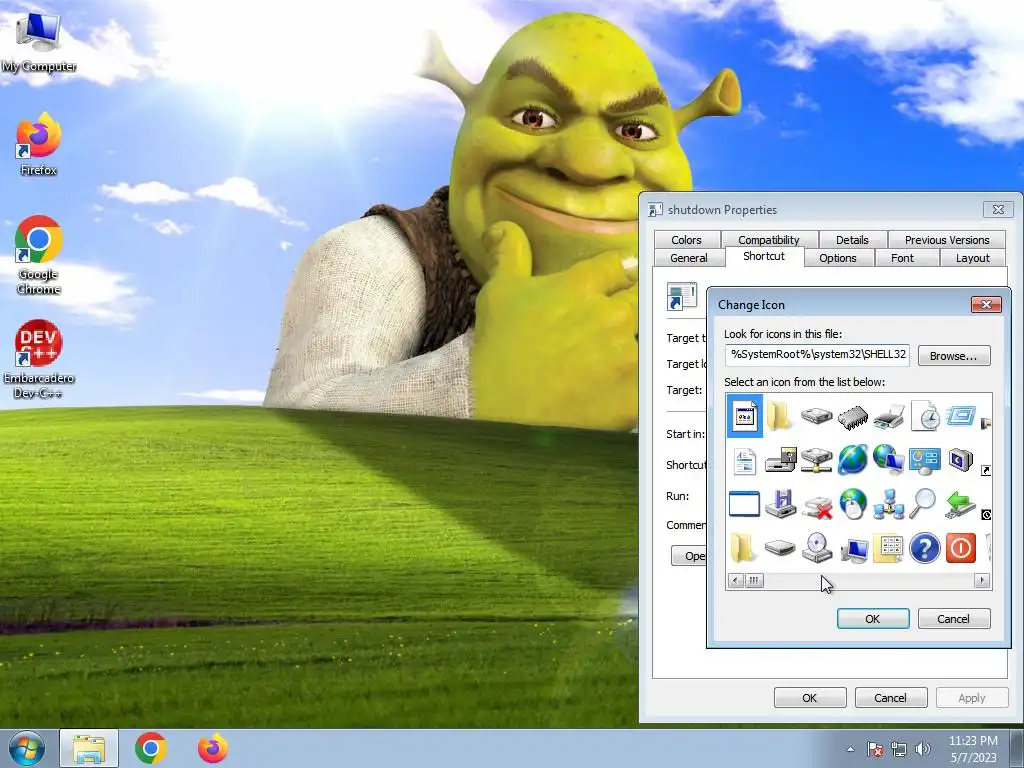Click the icon file path text field
This screenshot has height=768, width=1024.
[x=817, y=355]
